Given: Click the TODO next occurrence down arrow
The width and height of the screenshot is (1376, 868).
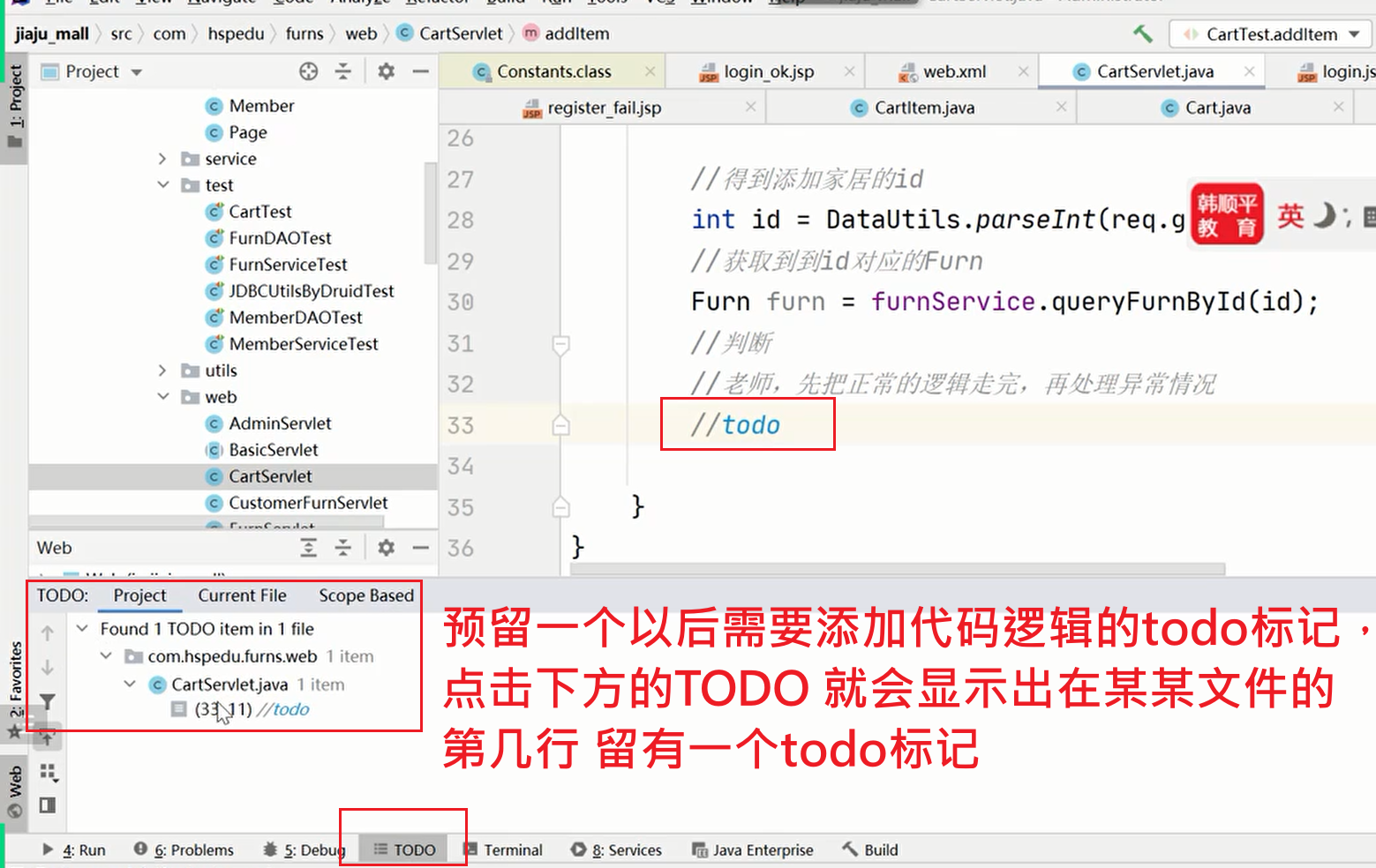Looking at the screenshot, I should click(x=48, y=667).
